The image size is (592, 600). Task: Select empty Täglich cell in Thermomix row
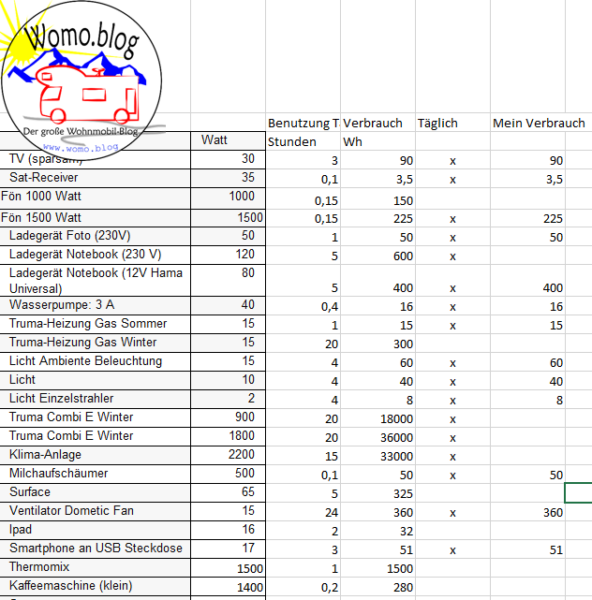point(453,569)
